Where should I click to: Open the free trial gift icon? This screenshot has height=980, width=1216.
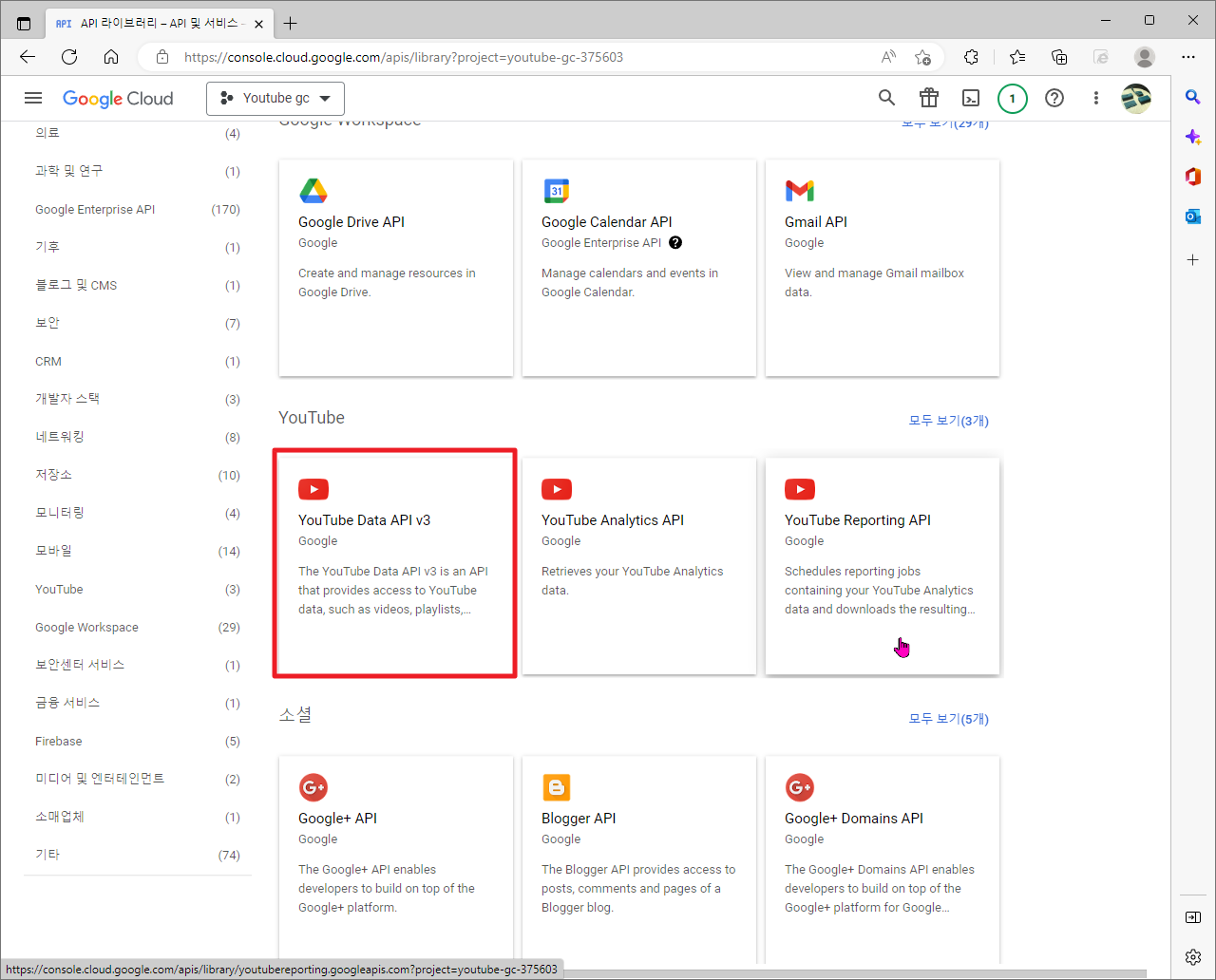coord(929,98)
